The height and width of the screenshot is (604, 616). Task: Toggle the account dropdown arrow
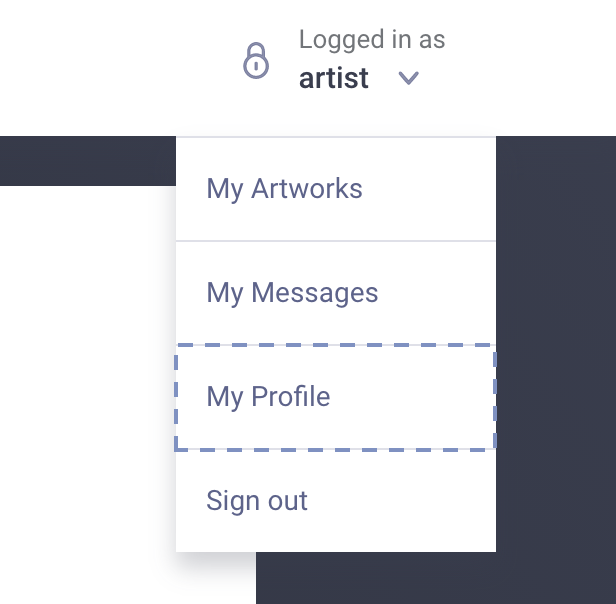click(408, 78)
